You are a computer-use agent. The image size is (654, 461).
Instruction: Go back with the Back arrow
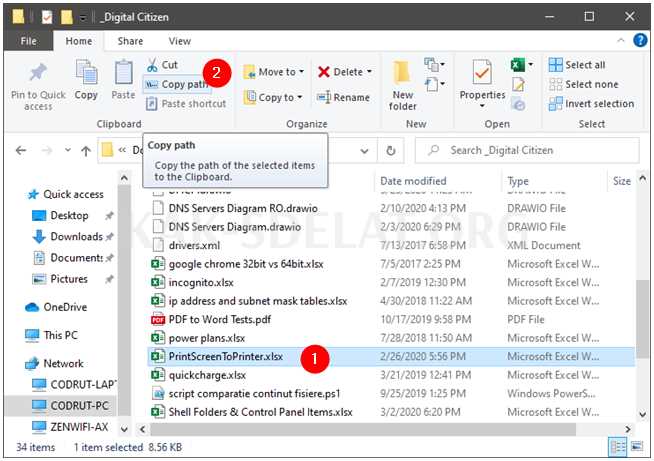tap(21, 150)
